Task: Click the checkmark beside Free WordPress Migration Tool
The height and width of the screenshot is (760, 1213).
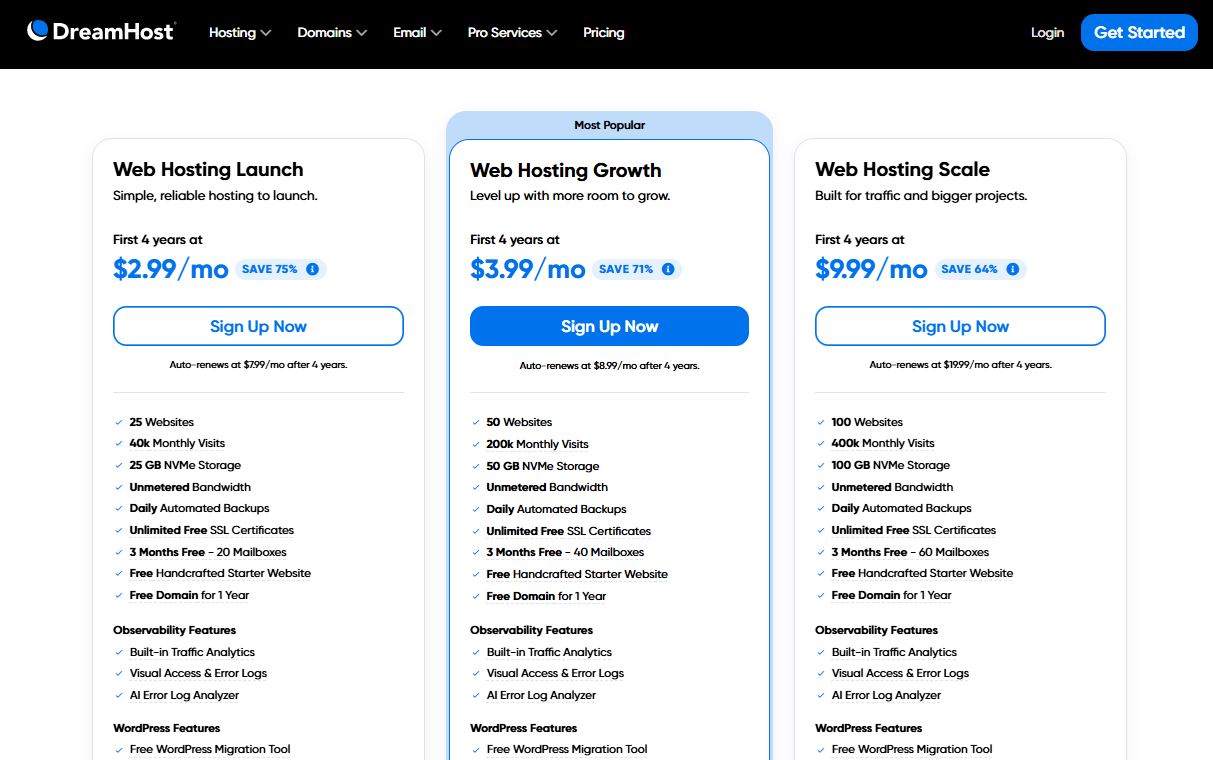Action: [x=119, y=749]
